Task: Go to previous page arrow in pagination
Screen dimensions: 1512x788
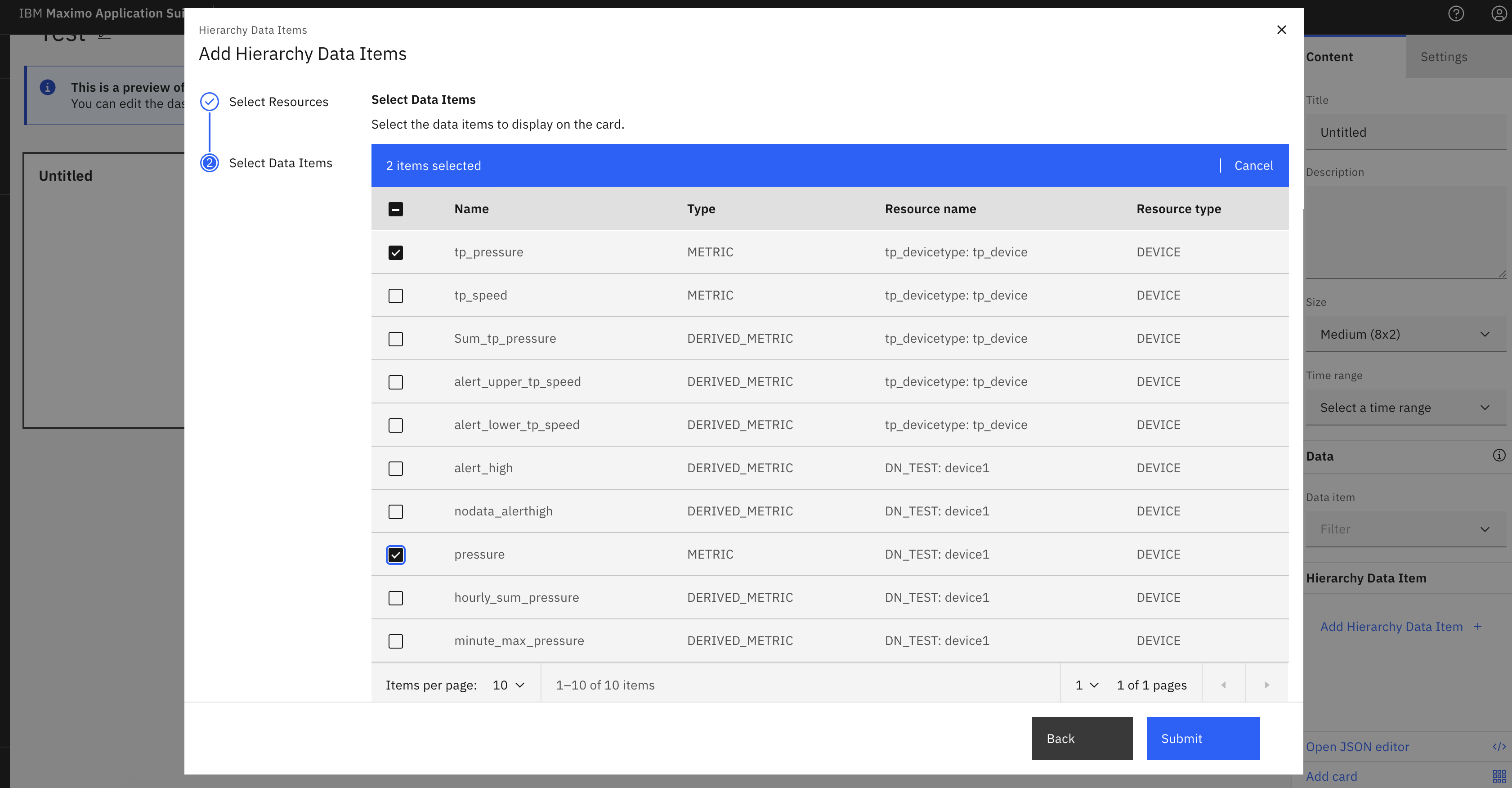Action: point(1223,685)
